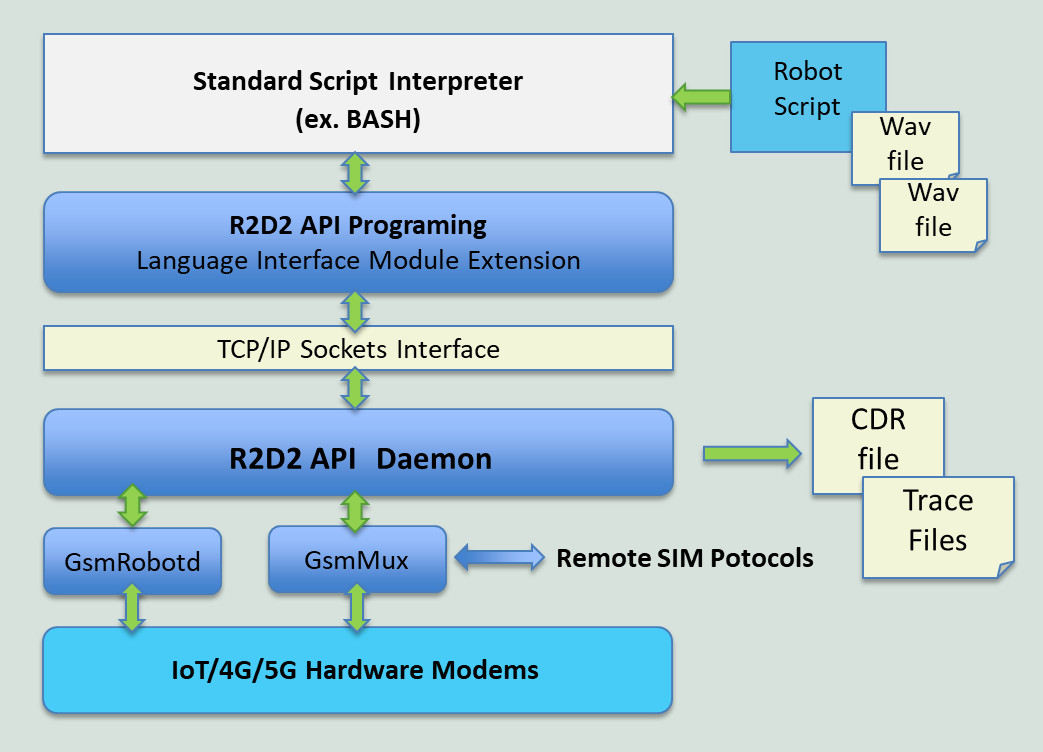Click arrow between Sockets Interface and Daemon
1043x752 pixels.
[x=355, y=388]
